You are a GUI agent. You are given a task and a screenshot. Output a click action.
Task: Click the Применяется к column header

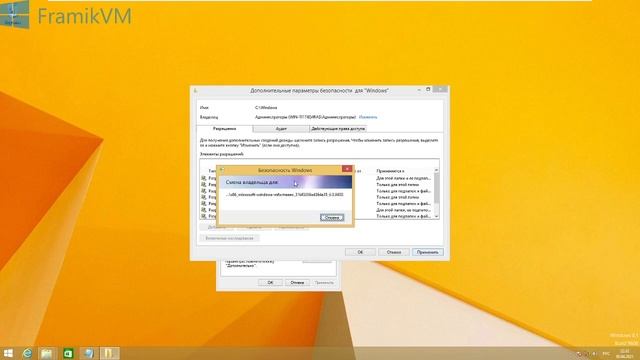pos(391,171)
